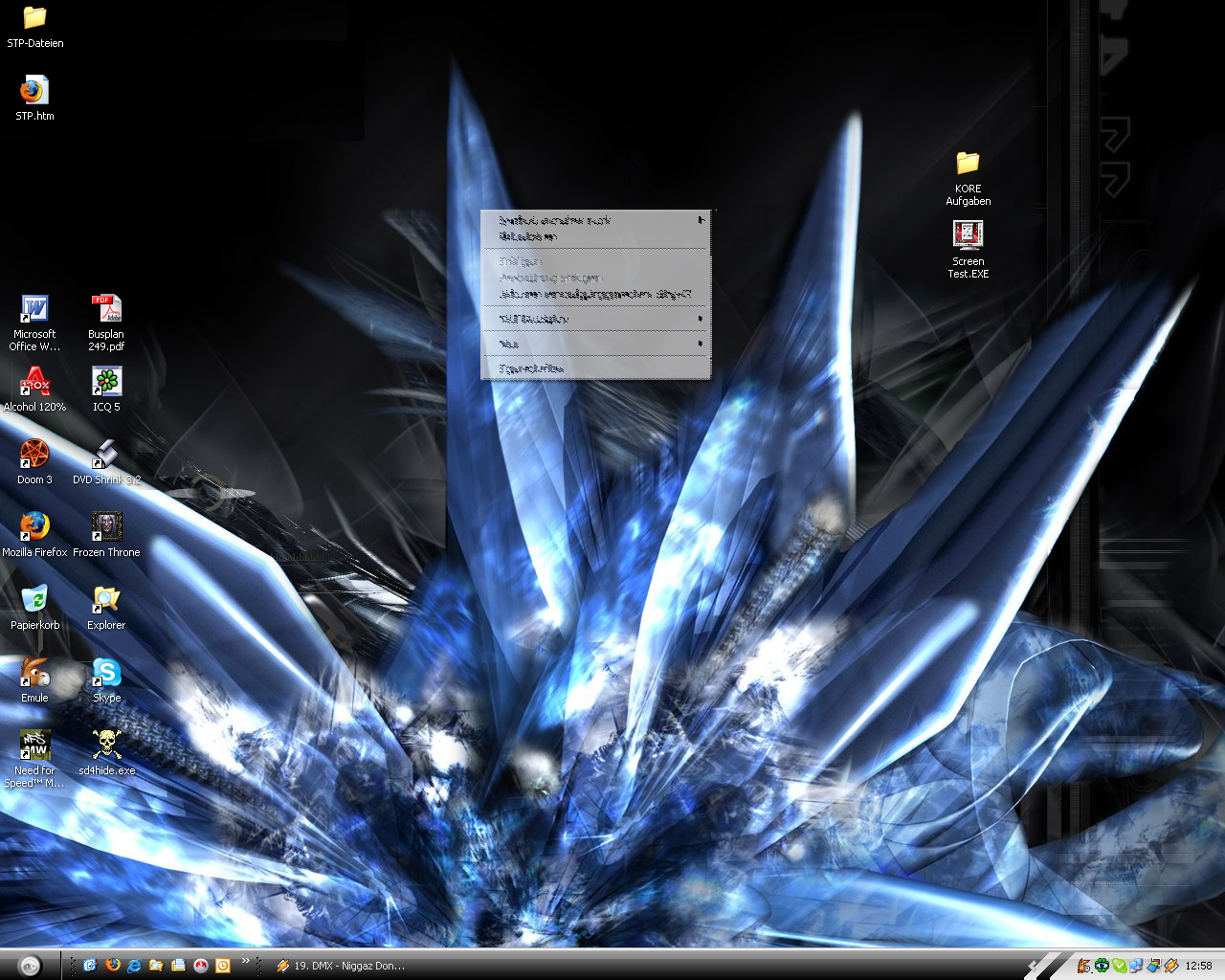Screen dimensions: 1225x980
Task: Expand the hidden system tray icons arrow
Action: (x=1033, y=966)
